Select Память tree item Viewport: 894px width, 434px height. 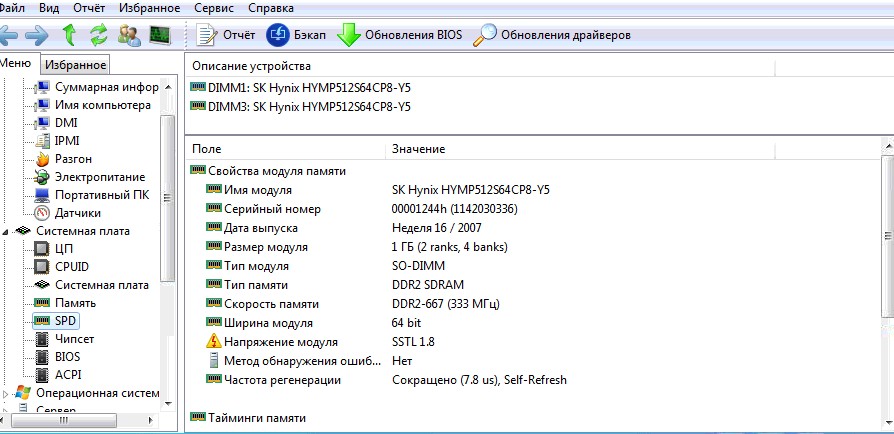pyautogui.click(x=66, y=303)
